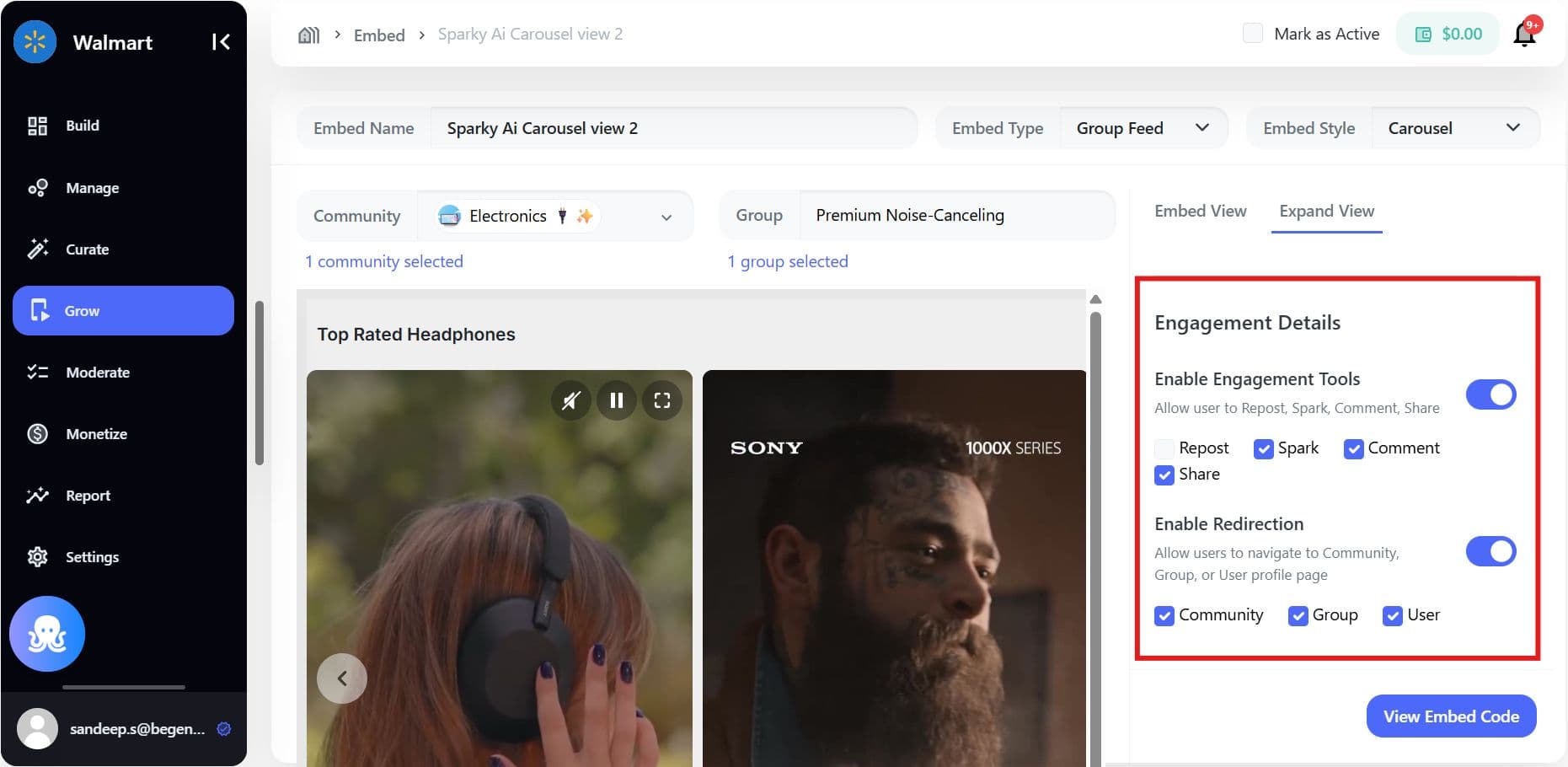Unmute the headphone video
Screen dimensions: 1568x767
point(571,400)
